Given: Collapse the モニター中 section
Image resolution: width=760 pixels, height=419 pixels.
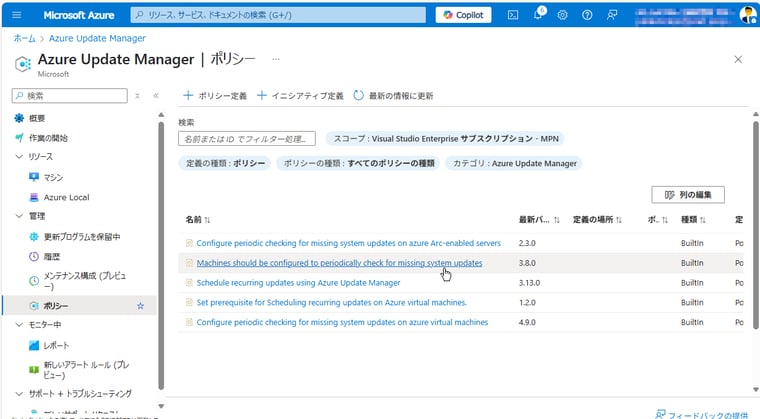Looking at the screenshot, I should point(19,324).
